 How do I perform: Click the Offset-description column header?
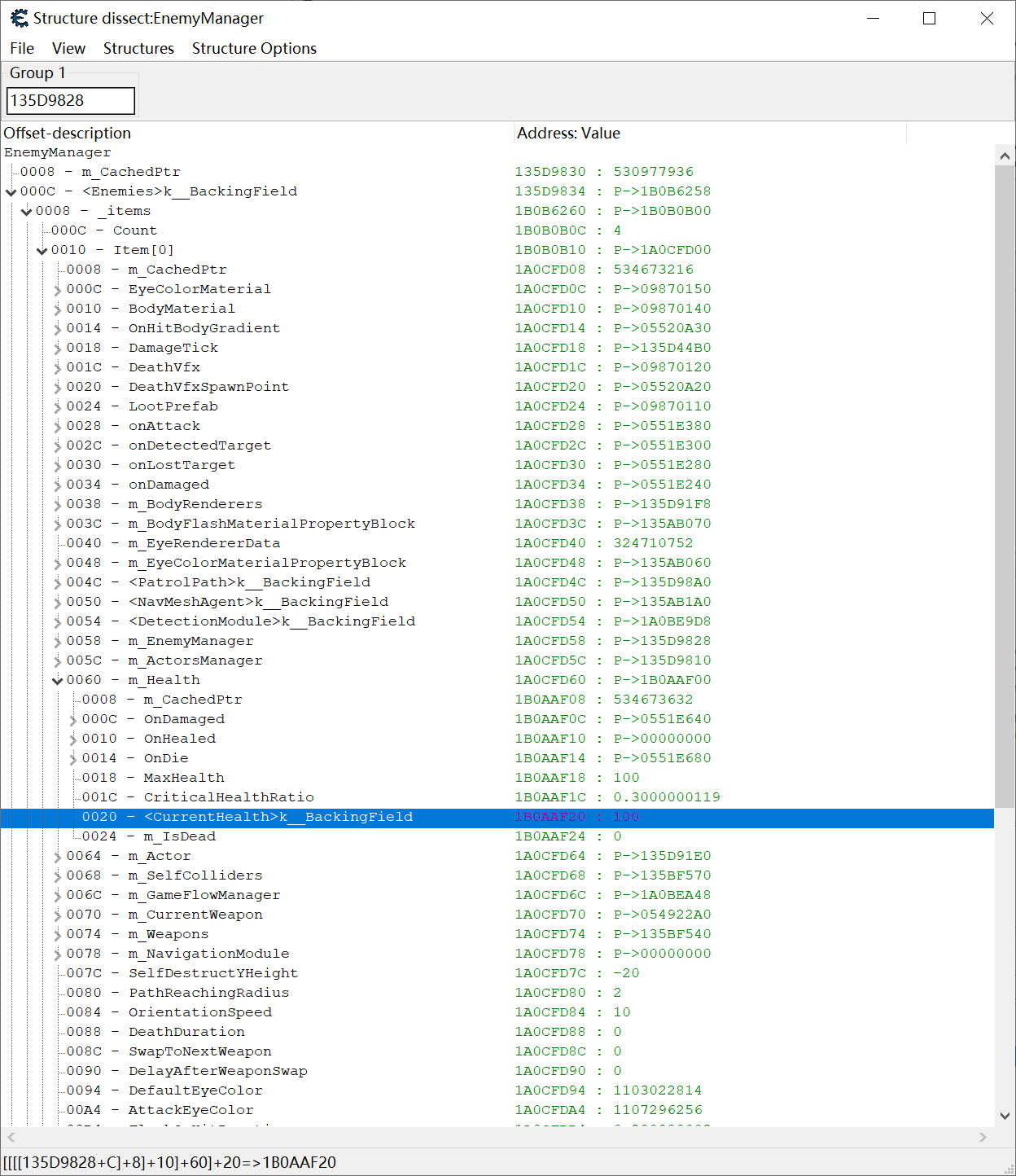257,134
